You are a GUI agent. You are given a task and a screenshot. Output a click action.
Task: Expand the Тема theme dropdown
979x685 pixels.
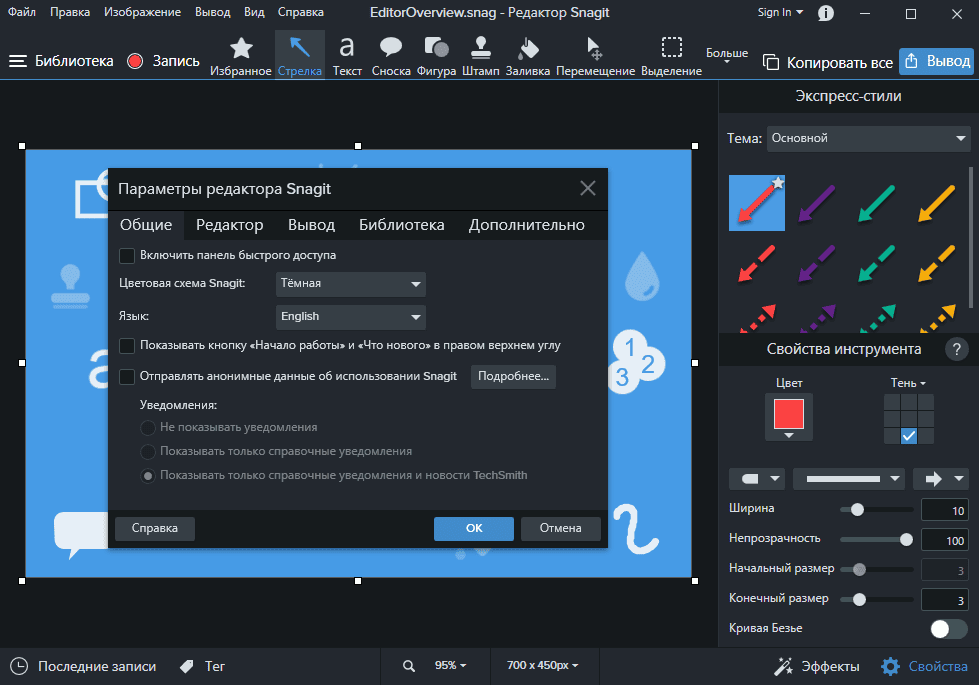(869, 138)
